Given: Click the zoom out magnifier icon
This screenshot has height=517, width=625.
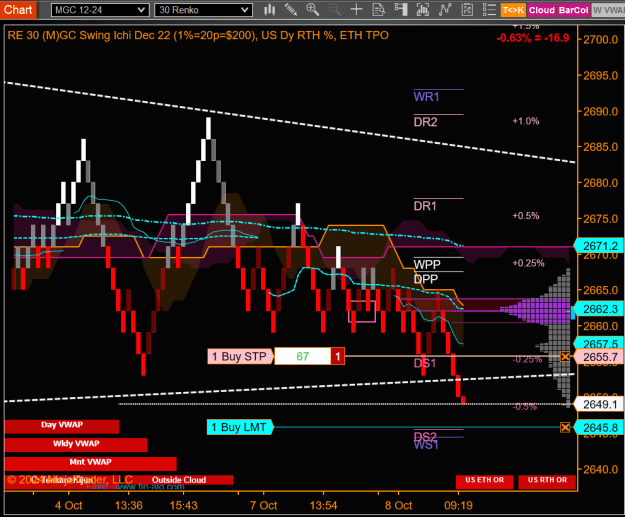Looking at the screenshot, I should (334, 10).
